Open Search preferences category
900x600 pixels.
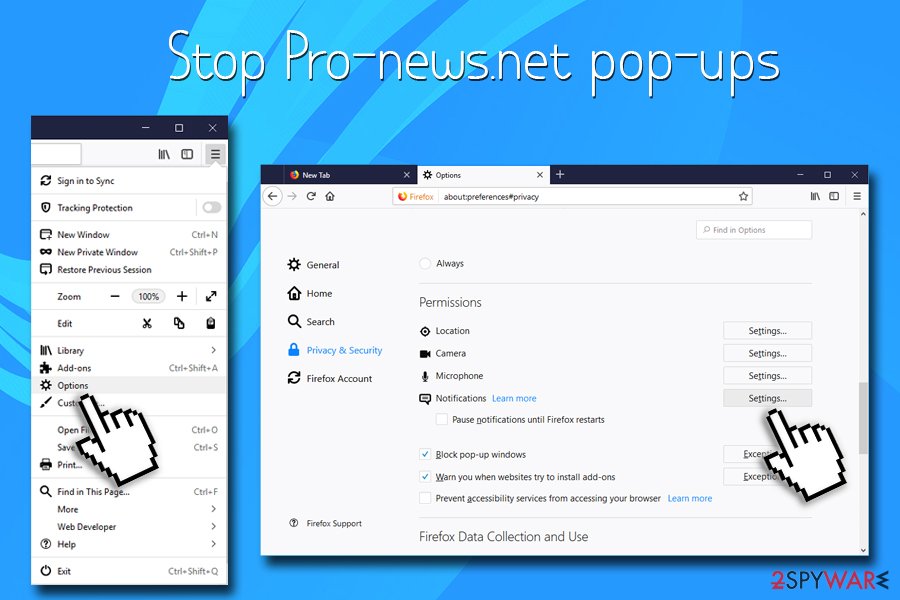click(311, 322)
